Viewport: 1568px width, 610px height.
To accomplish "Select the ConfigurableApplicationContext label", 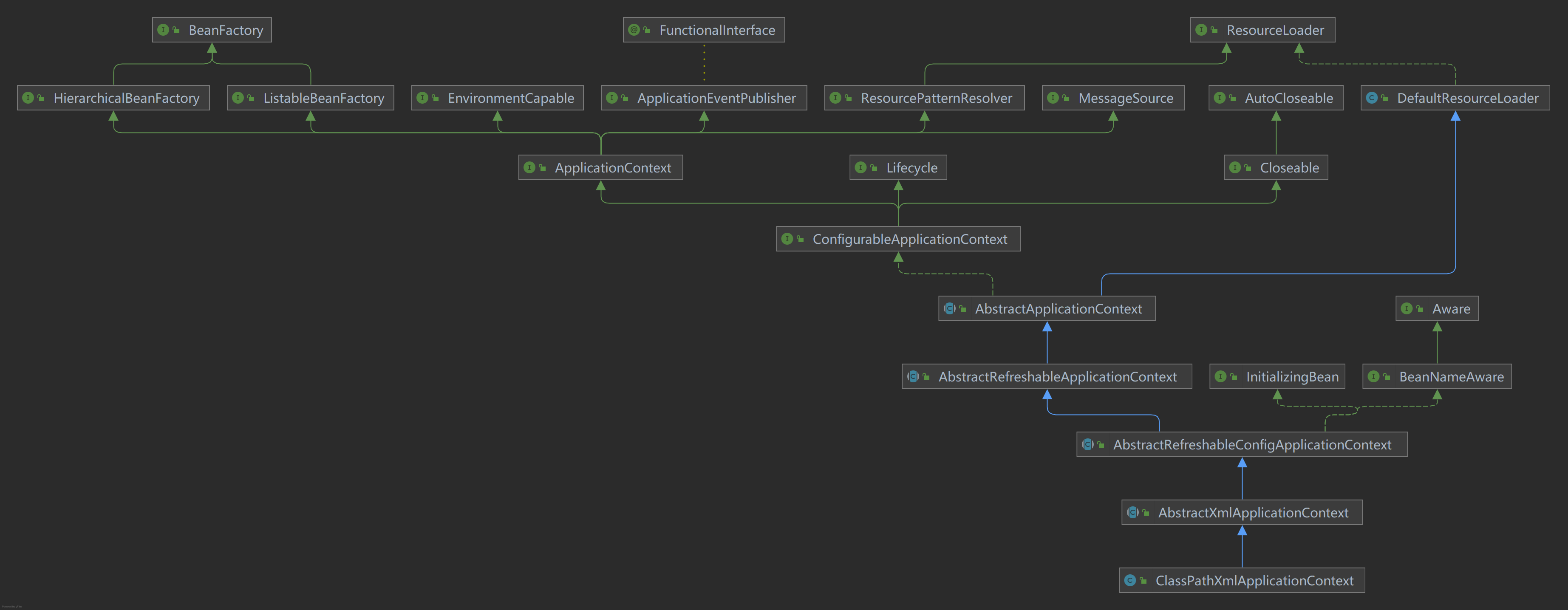I will (x=910, y=239).
